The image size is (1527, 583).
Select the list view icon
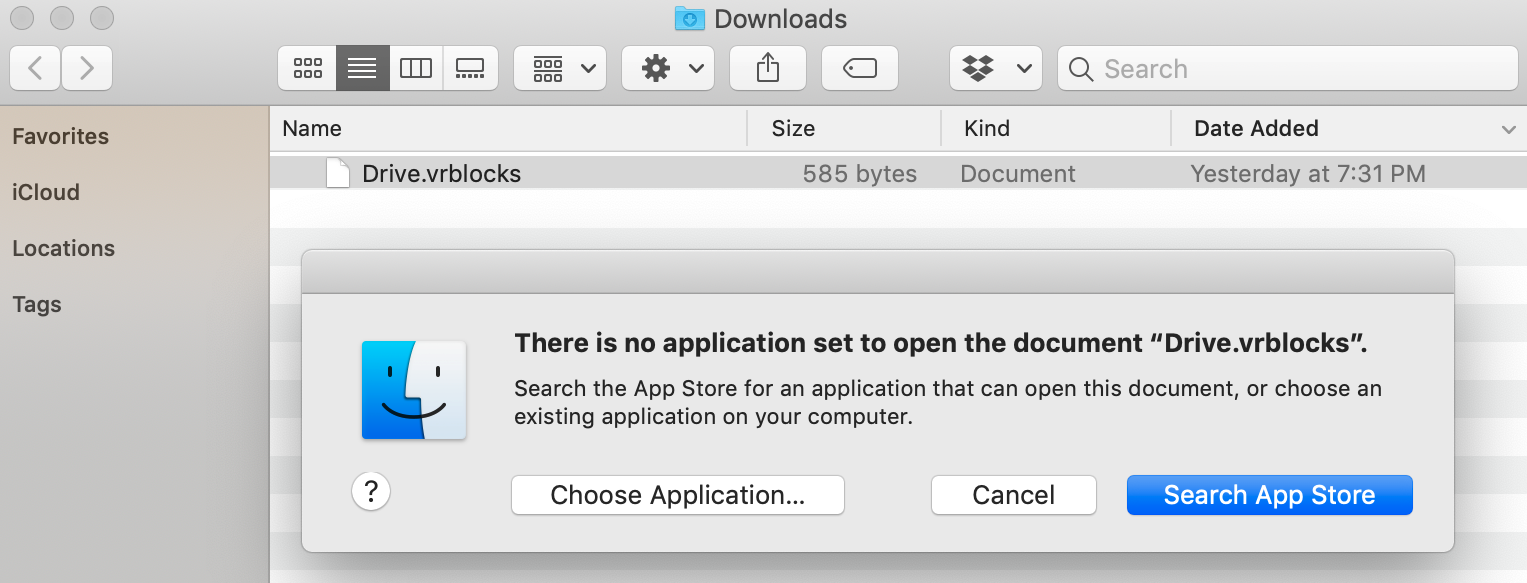[361, 68]
